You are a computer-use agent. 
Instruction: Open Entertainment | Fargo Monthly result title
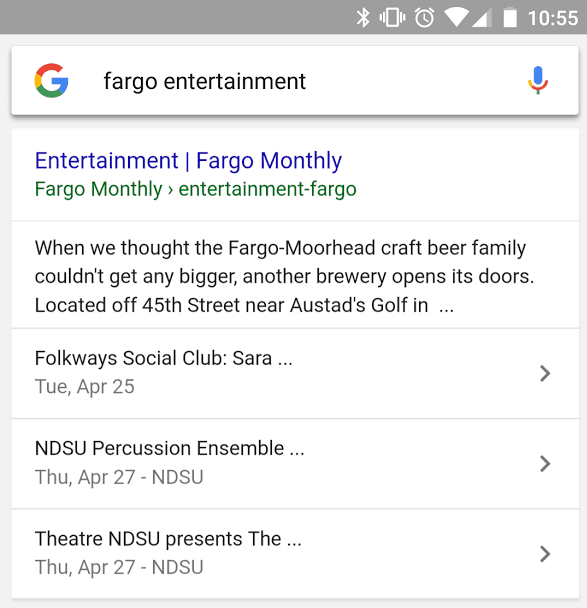click(188, 161)
